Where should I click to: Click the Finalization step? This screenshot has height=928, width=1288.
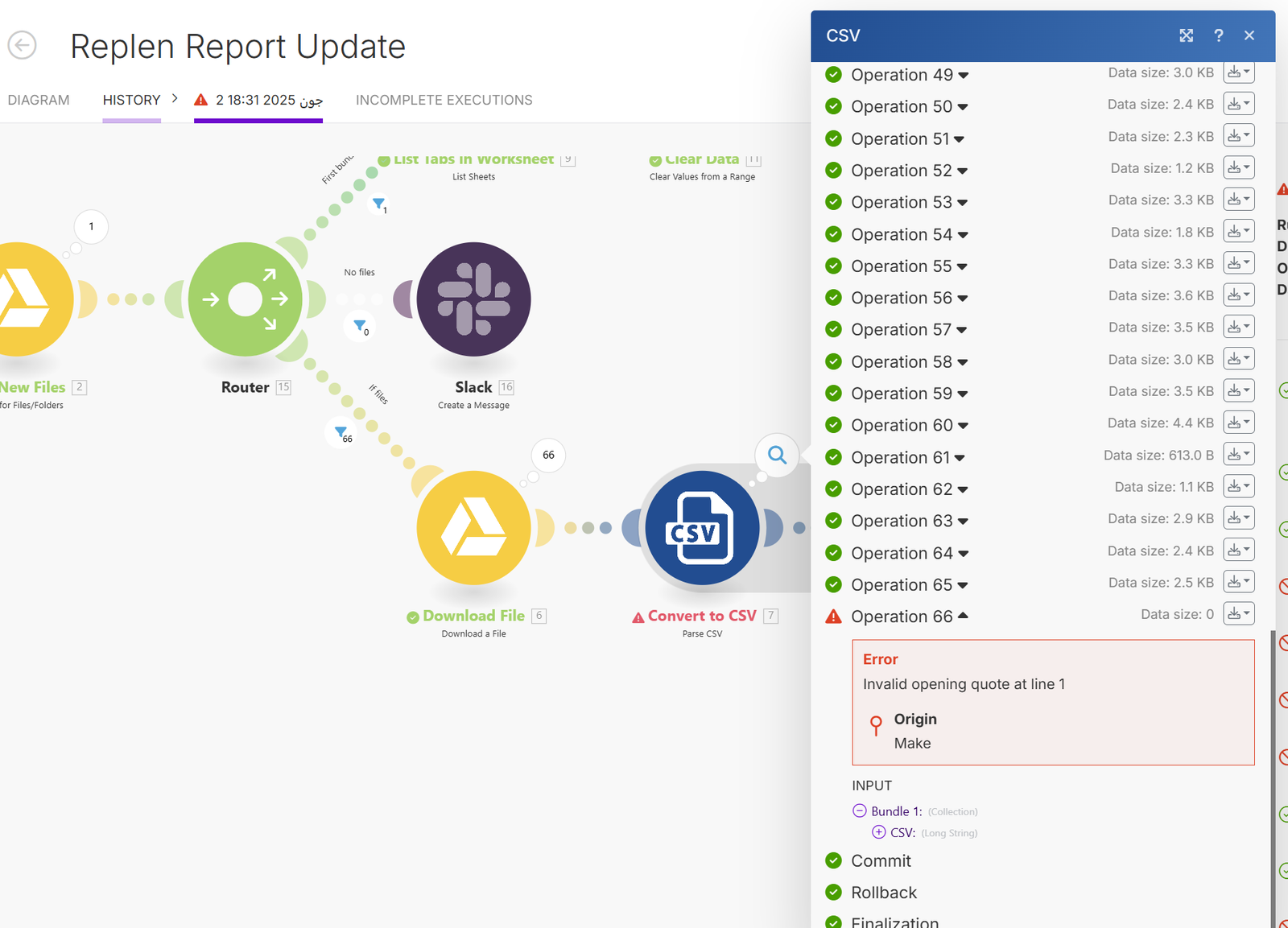[x=894, y=922]
